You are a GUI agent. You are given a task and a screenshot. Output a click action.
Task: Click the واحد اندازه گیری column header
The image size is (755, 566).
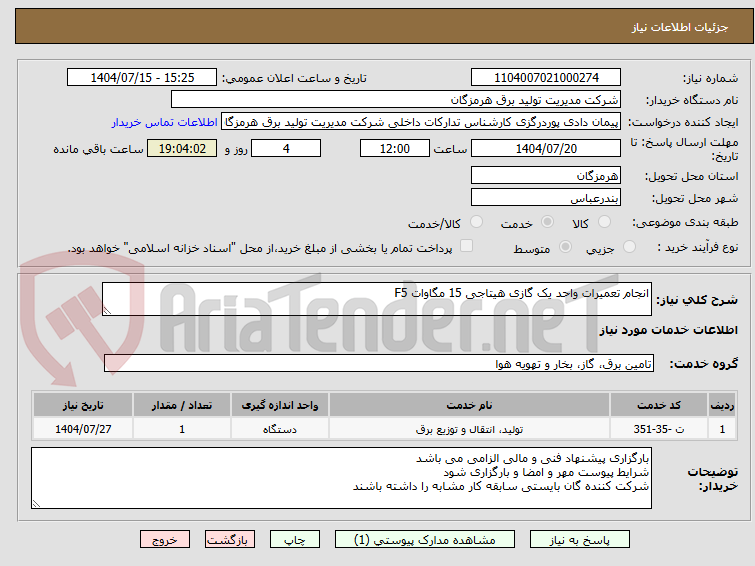click(280, 405)
